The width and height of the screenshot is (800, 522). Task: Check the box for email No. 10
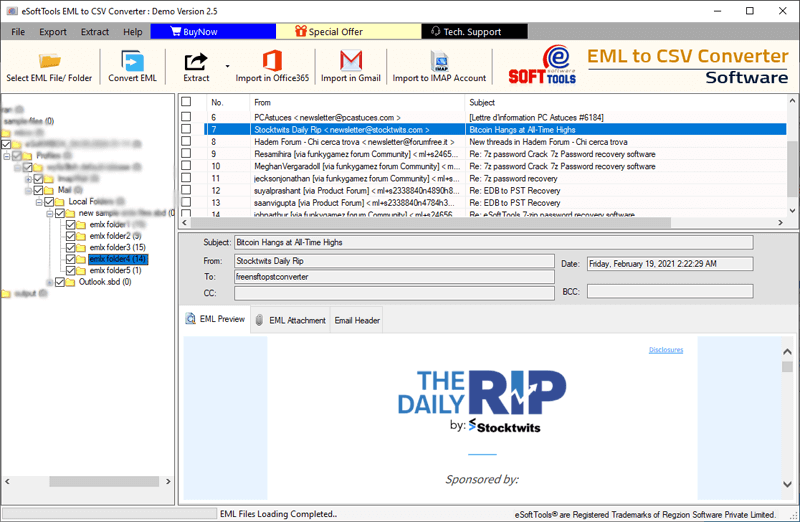(186, 166)
